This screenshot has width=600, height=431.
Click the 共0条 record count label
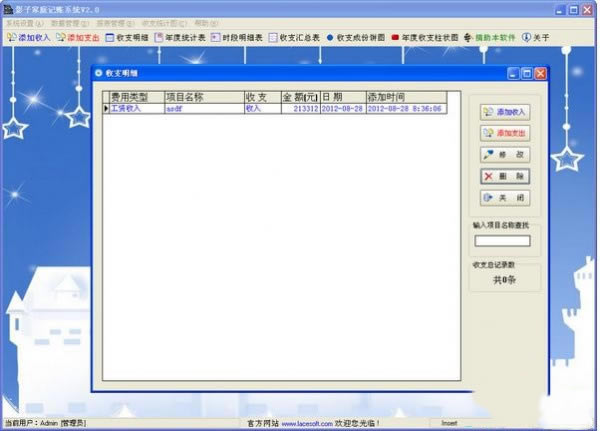pos(504,280)
